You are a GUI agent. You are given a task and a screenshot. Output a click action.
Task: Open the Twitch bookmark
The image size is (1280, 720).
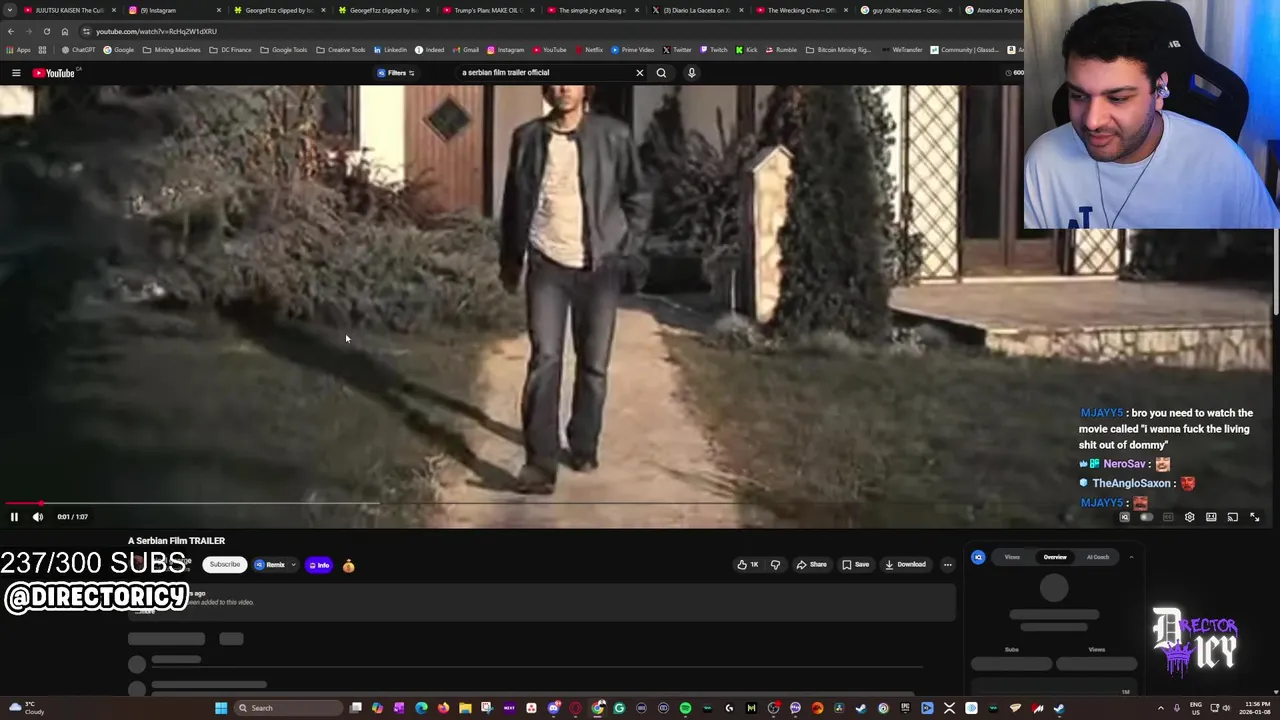point(713,50)
